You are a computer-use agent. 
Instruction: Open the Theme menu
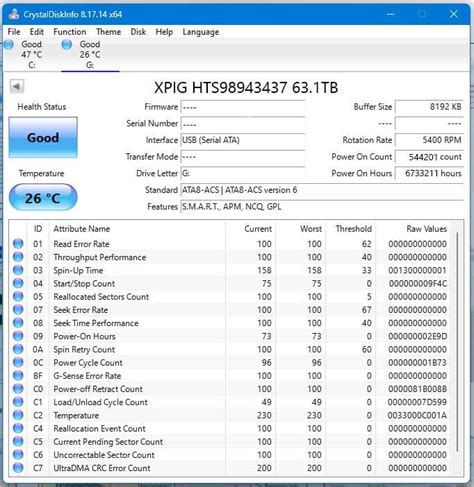[x=108, y=32]
